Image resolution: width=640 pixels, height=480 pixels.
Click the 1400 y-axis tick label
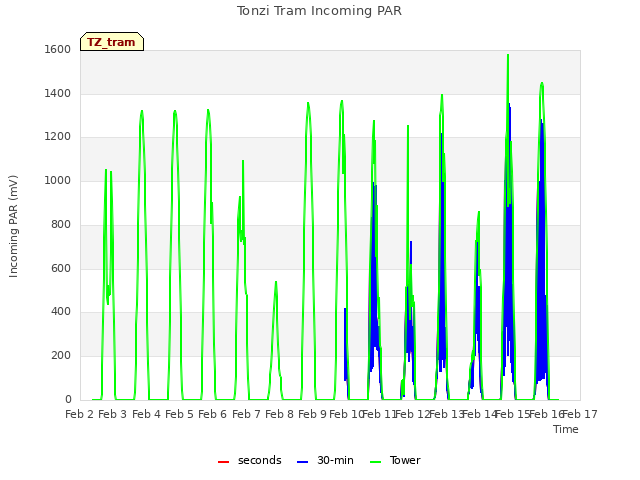(58, 93)
